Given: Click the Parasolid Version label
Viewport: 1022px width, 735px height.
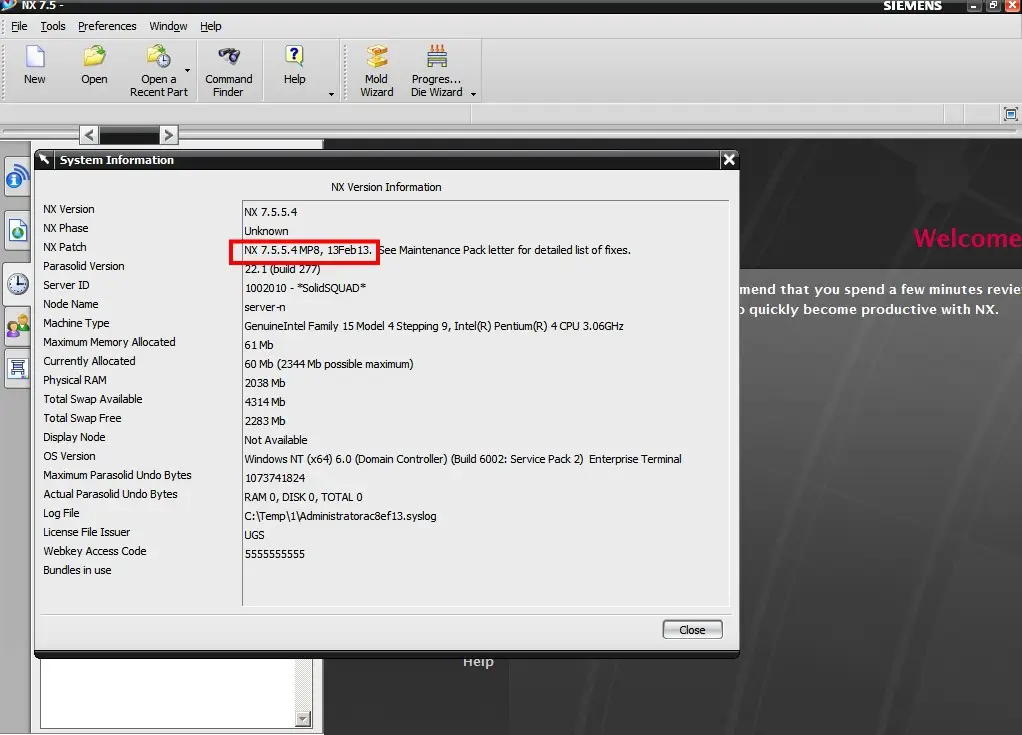Looking at the screenshot, I should click(x=83, y=266).
